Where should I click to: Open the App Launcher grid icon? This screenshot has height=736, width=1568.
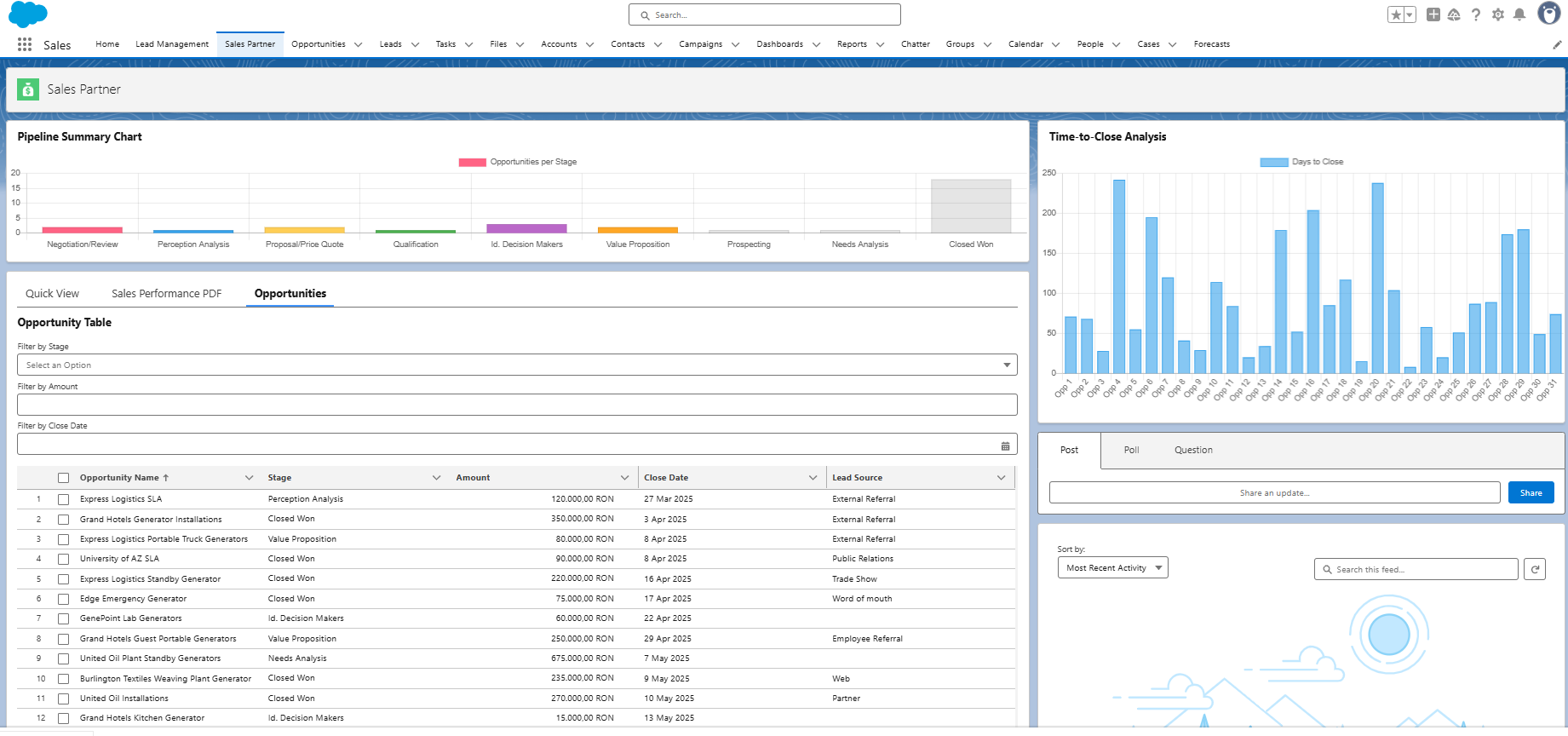coord(25,44)
